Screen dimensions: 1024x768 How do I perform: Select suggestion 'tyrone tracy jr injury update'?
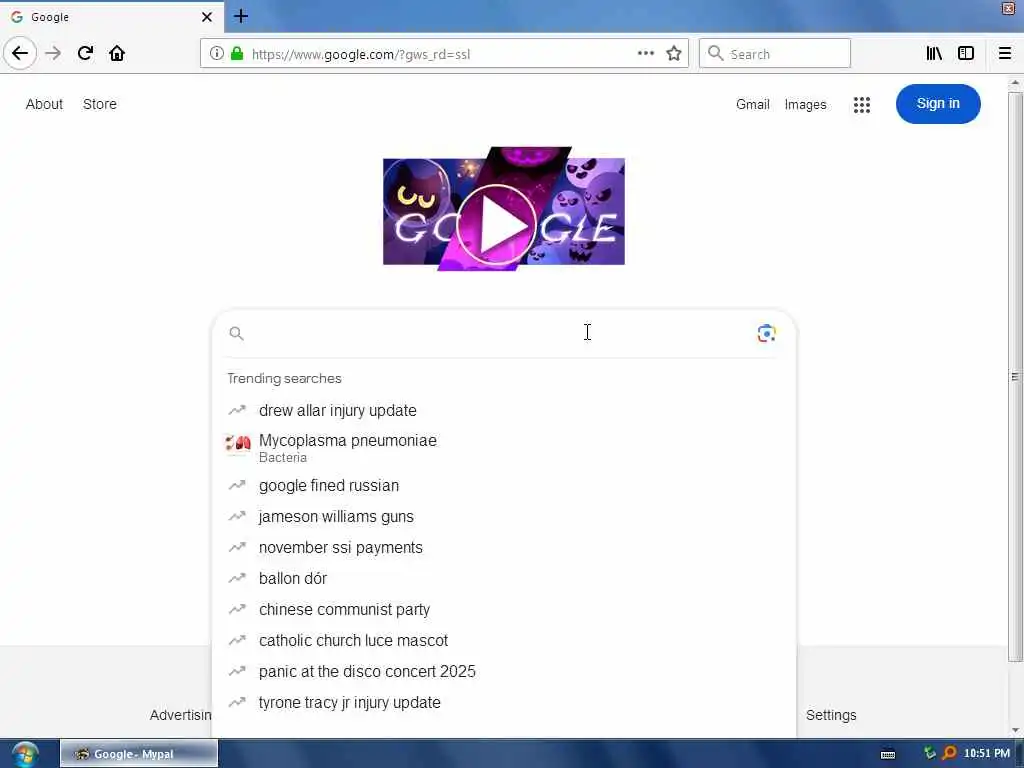point(504,703)
